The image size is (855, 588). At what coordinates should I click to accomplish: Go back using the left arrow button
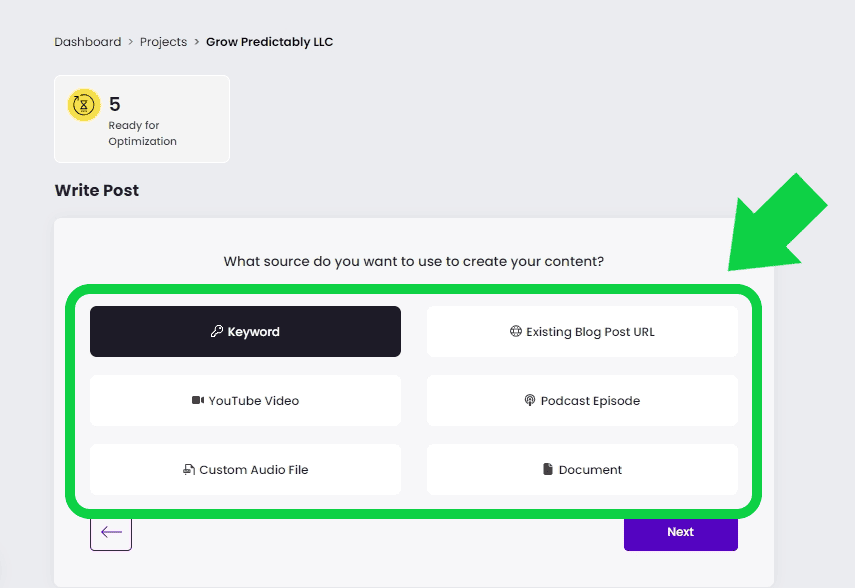(x=111, y=532)
